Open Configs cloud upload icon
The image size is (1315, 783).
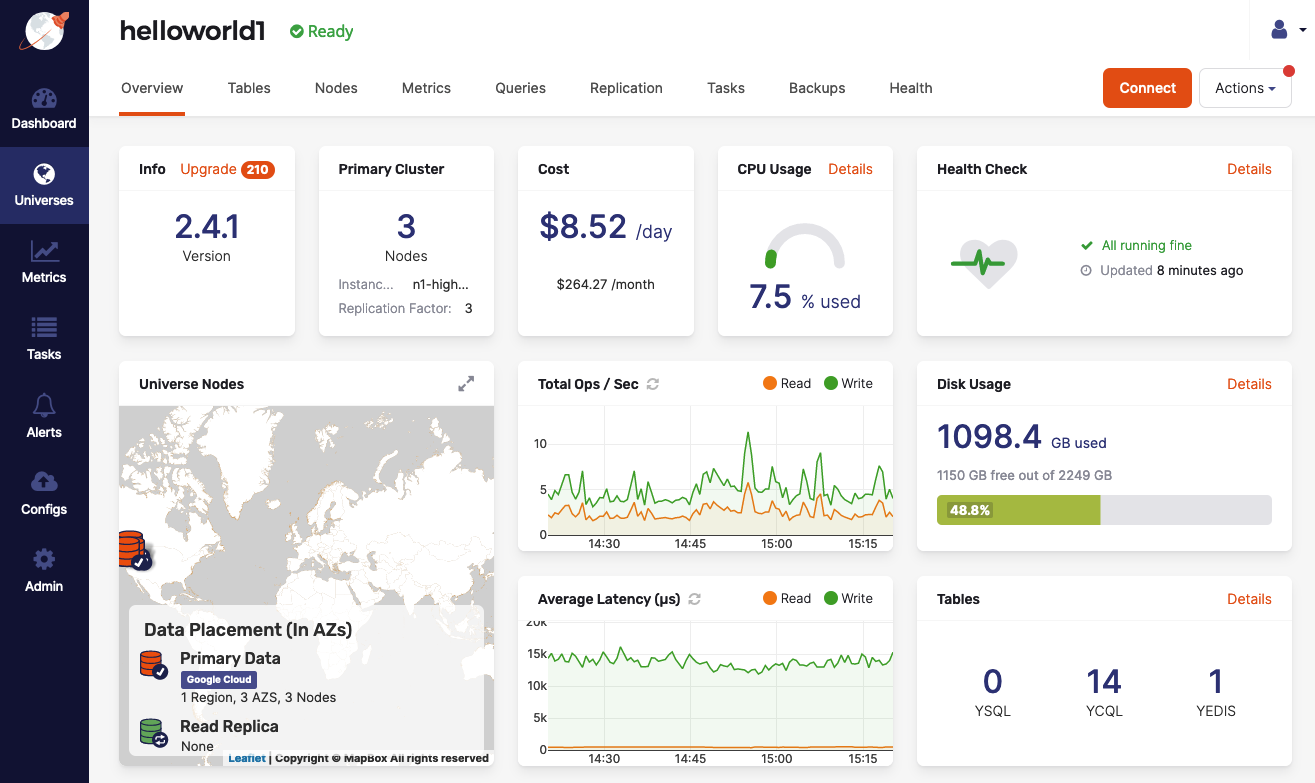click(44, 482)
